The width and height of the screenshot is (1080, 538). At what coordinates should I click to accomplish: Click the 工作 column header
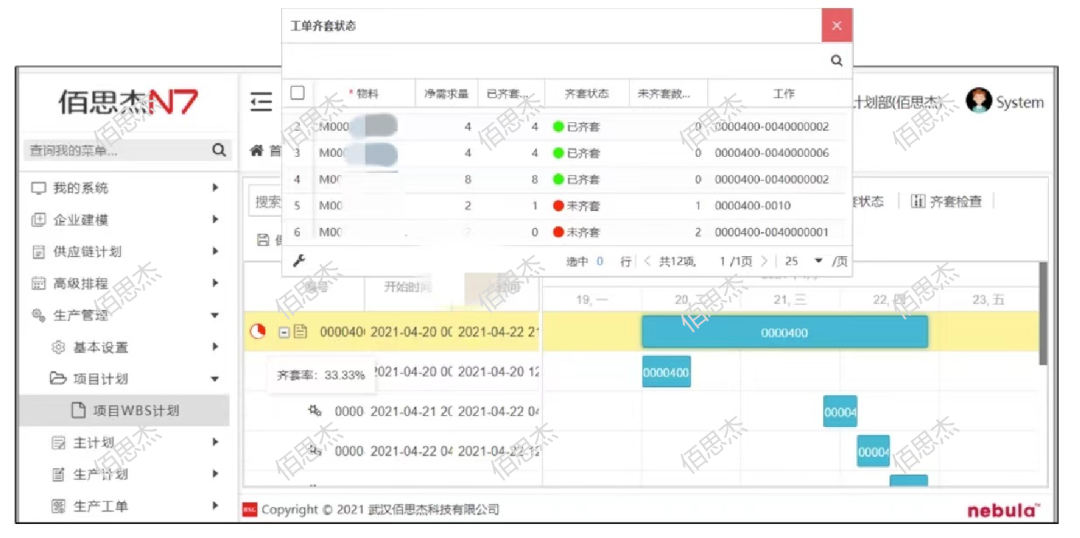tap(784, 94)
